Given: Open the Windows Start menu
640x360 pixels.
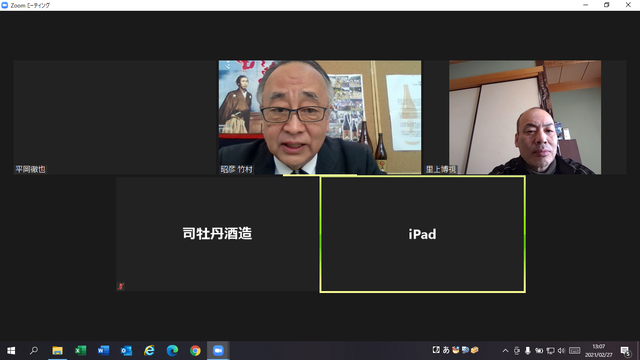Looking at the screenshot, I should pos(11,351).
